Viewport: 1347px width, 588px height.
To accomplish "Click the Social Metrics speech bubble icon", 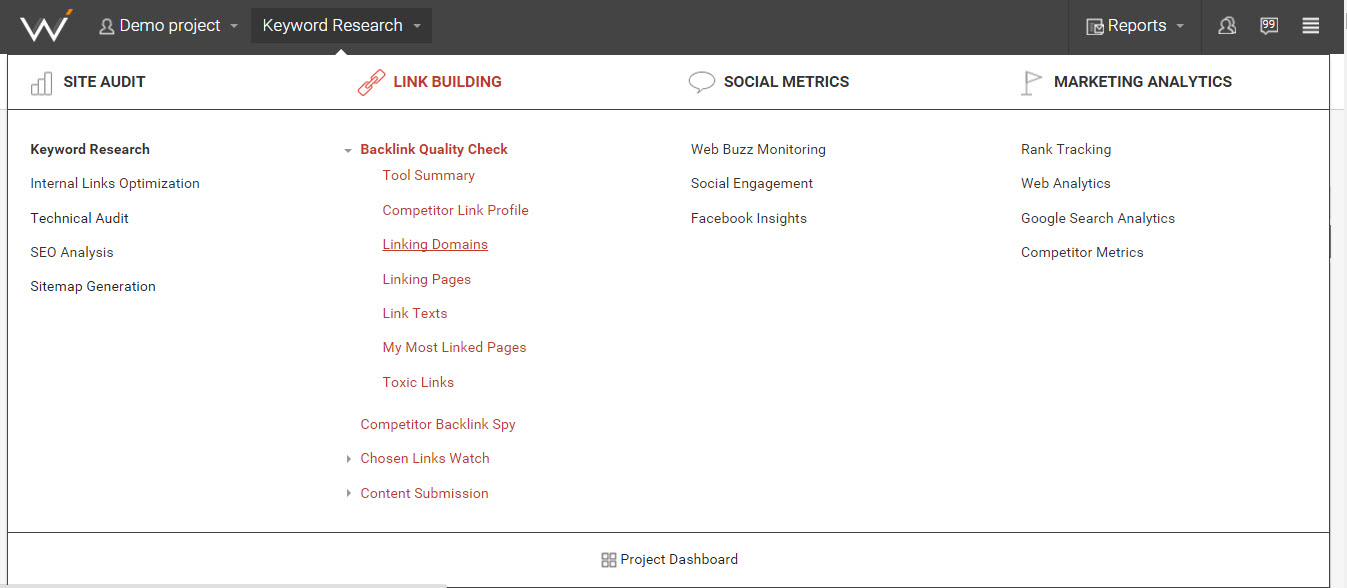I will click(x=702, y=82).
